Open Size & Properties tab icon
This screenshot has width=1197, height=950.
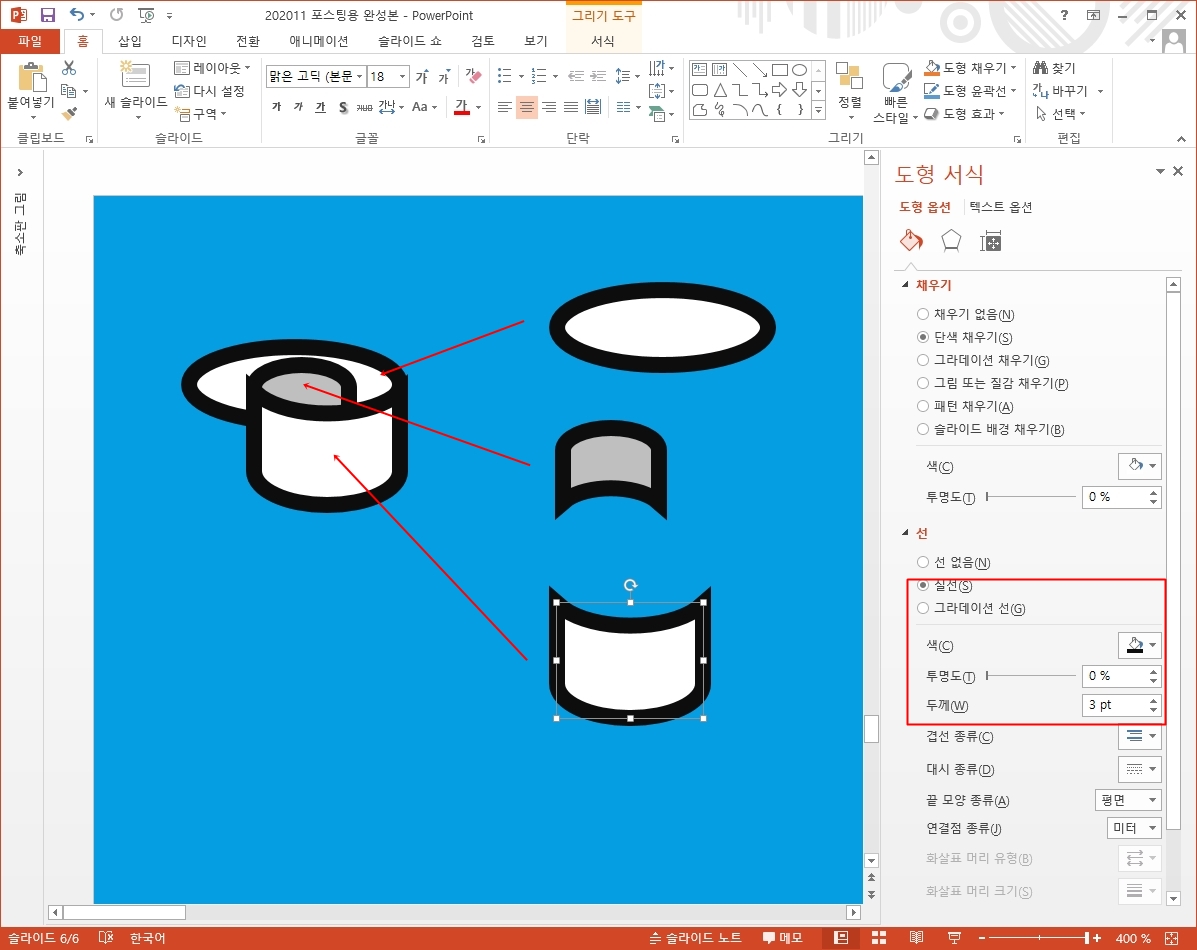tap(990, 241)
